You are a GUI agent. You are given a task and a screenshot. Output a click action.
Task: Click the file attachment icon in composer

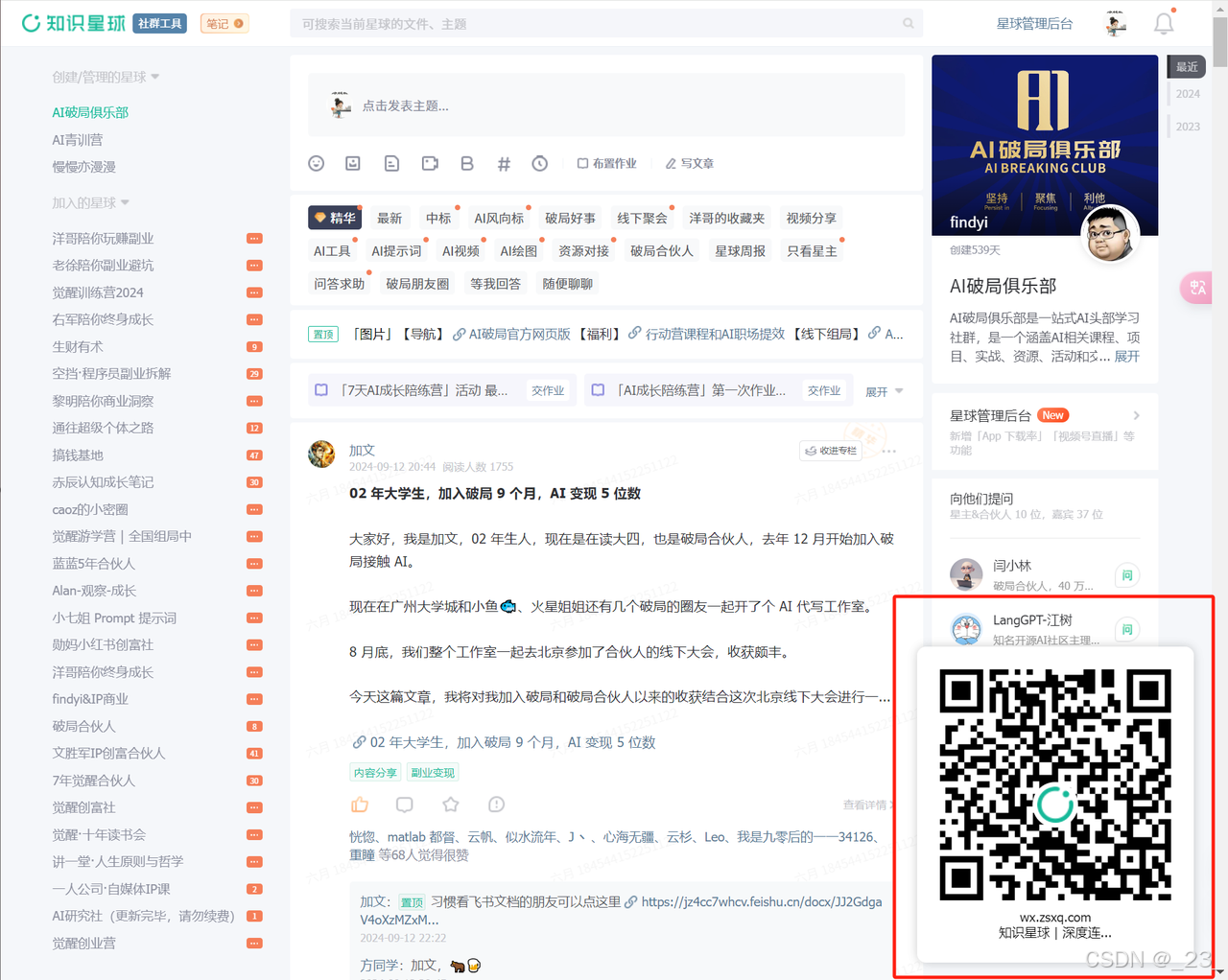[x=391, y=163]
